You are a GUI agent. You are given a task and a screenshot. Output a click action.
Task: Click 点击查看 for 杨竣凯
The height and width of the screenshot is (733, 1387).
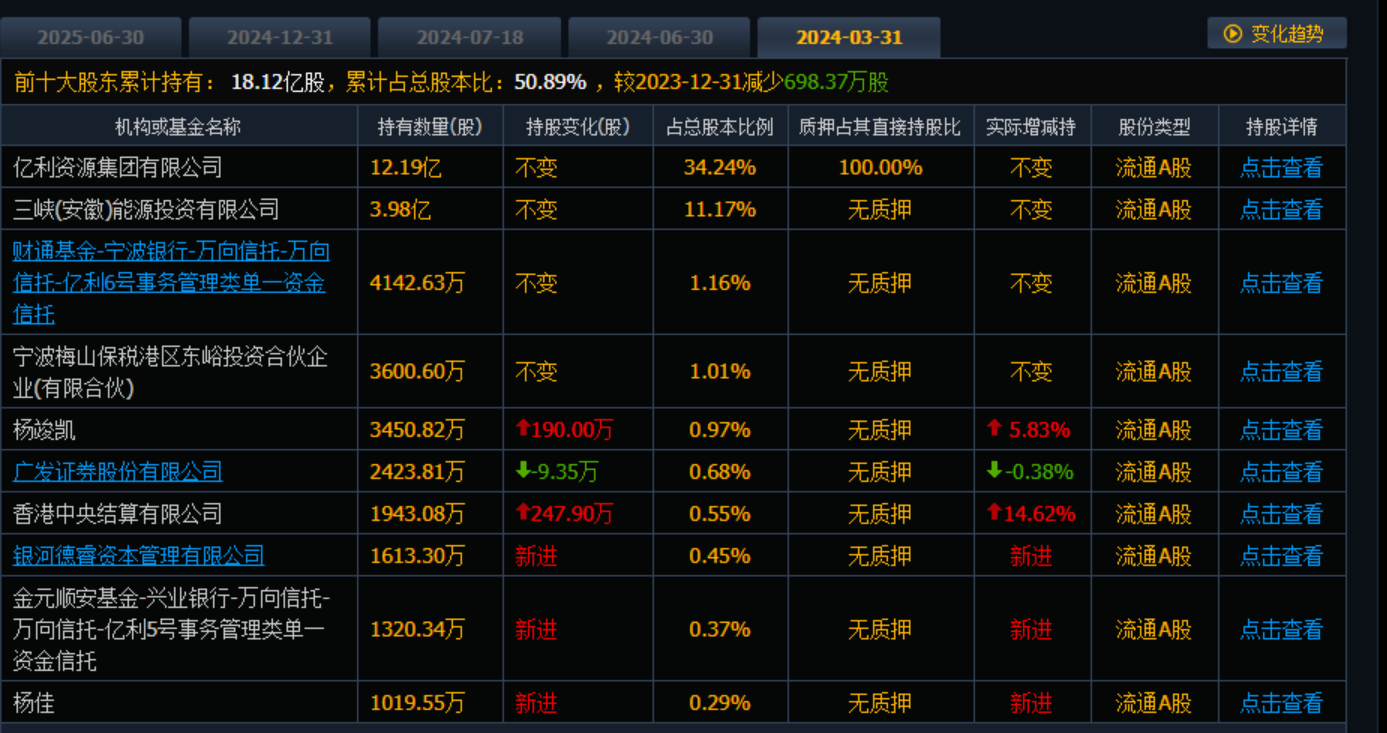point(1281,430)
